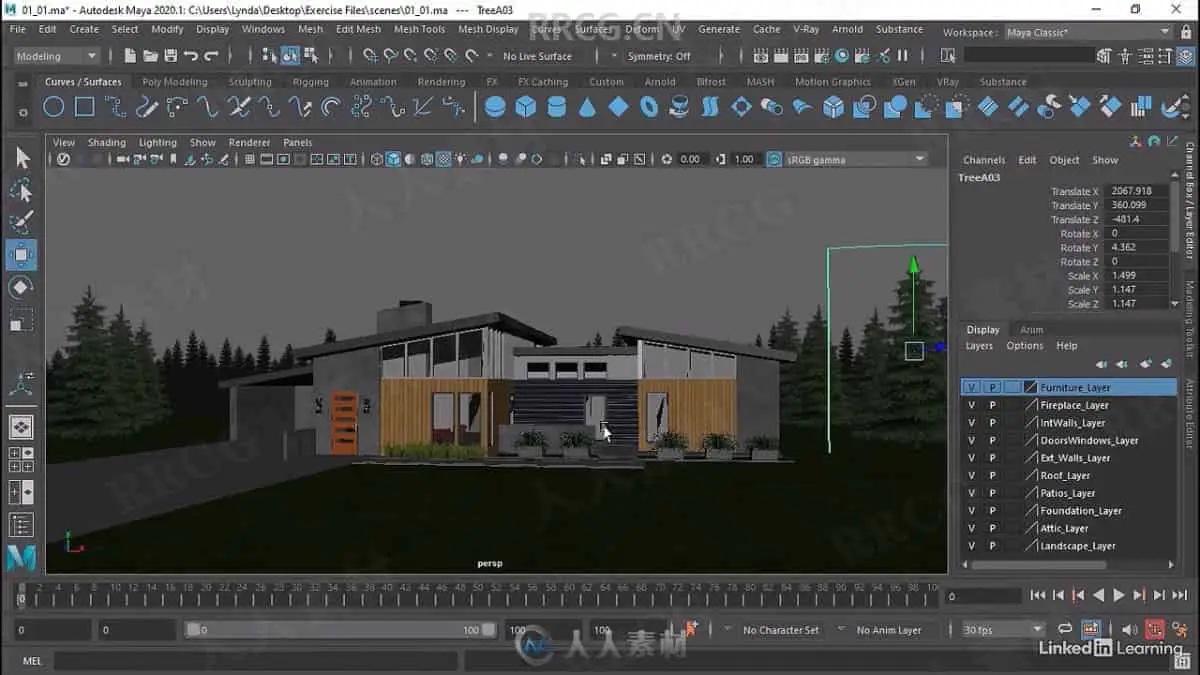
Task: Create a NURBS Sphere from shelf
Action: [x=495, y=106]
